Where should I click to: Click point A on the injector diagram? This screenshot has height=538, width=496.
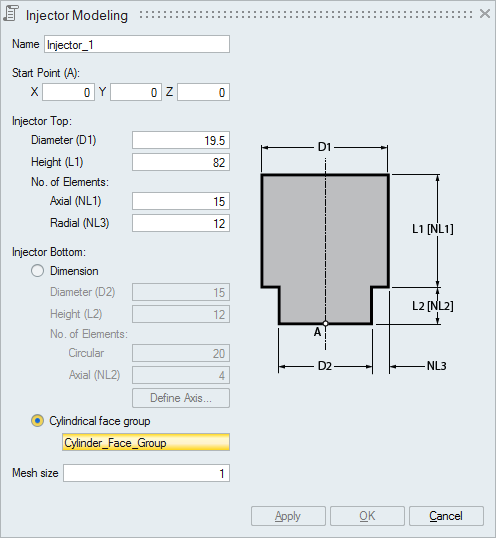(x=326, y=323)
